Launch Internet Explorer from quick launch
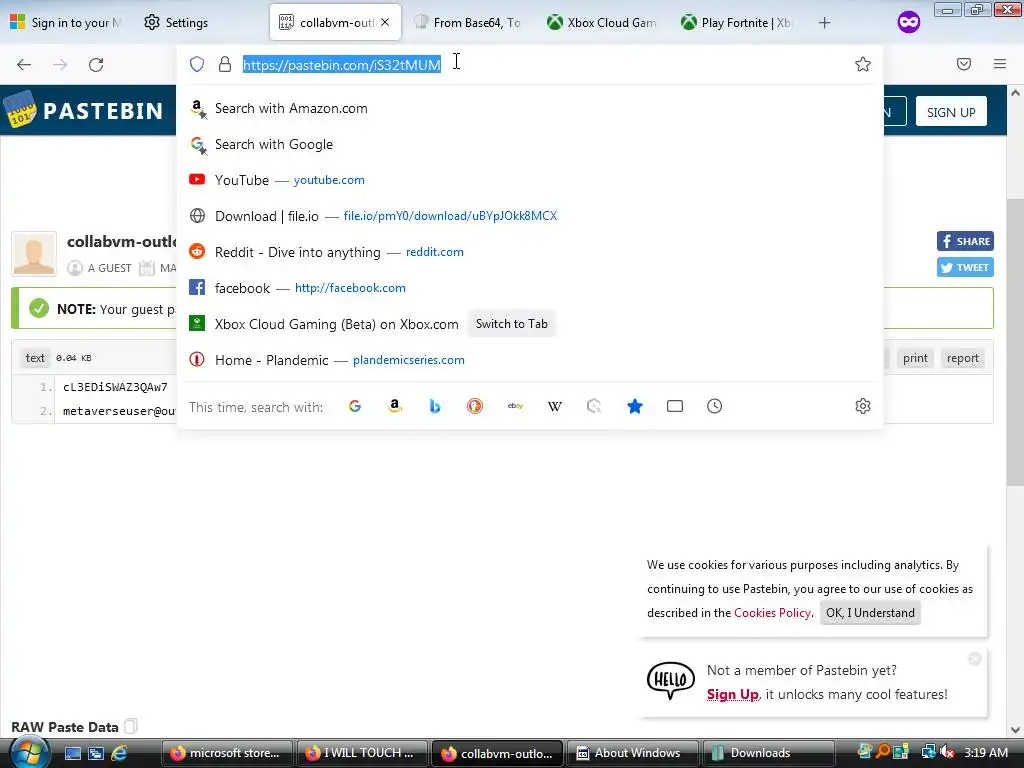 tap(120, 753)
